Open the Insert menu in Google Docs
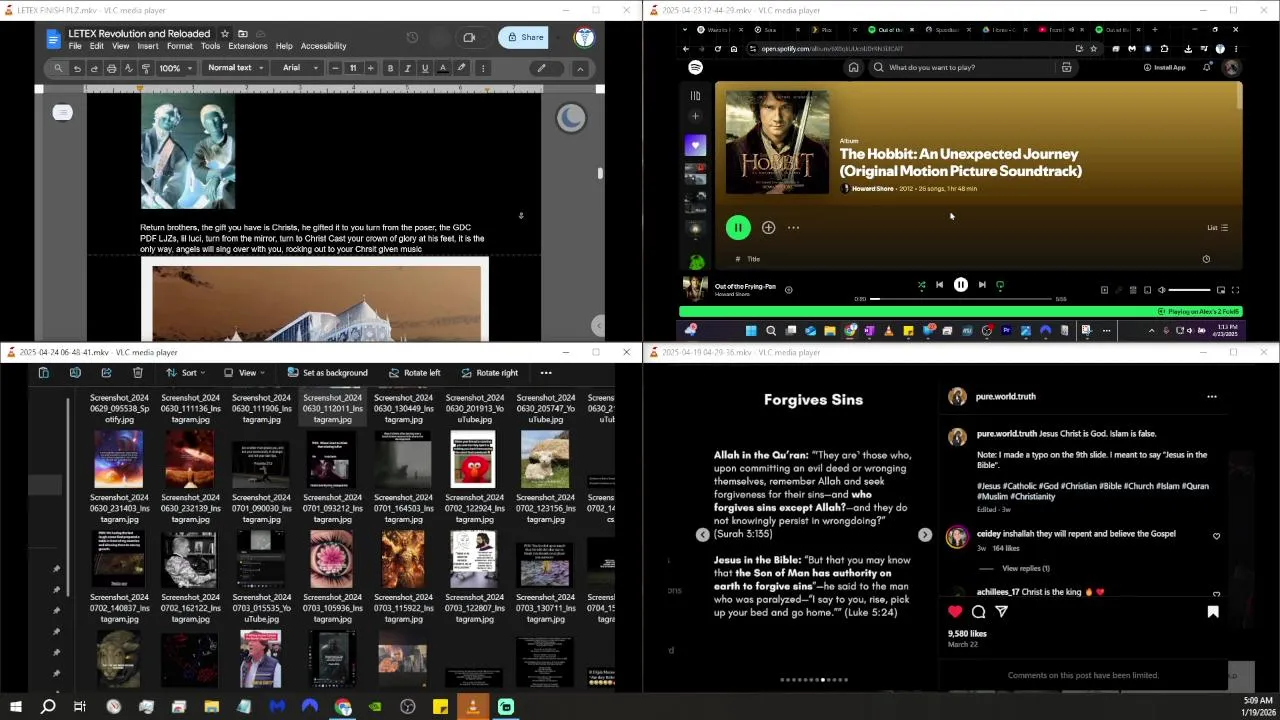1280x720 pixels. 148,46
